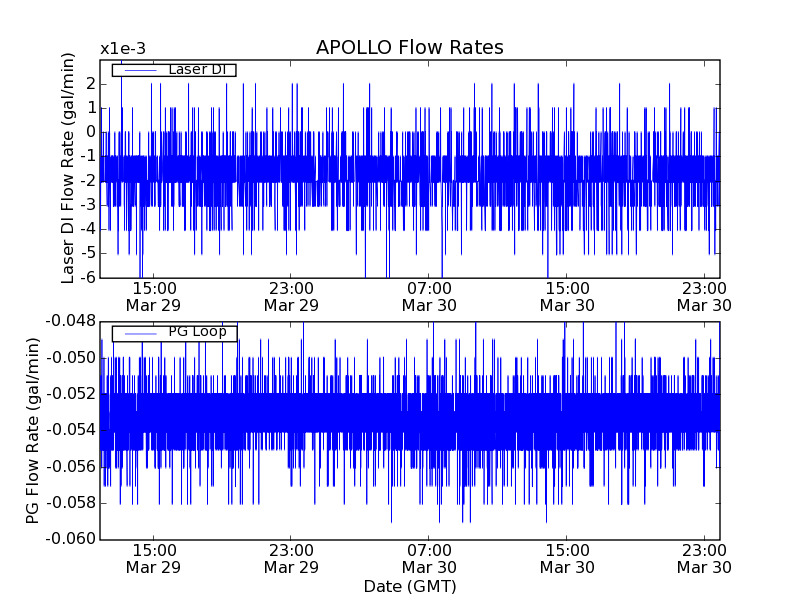Click the blue line sample in Laser DI legend

coord(139,70)
